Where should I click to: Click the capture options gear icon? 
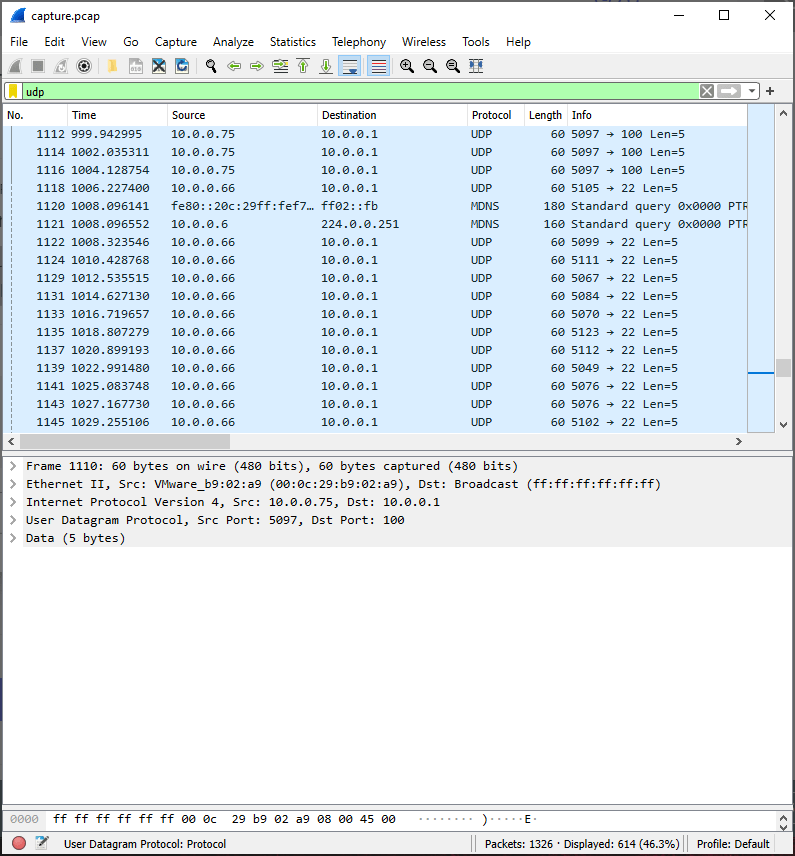[x=84, y=66]
